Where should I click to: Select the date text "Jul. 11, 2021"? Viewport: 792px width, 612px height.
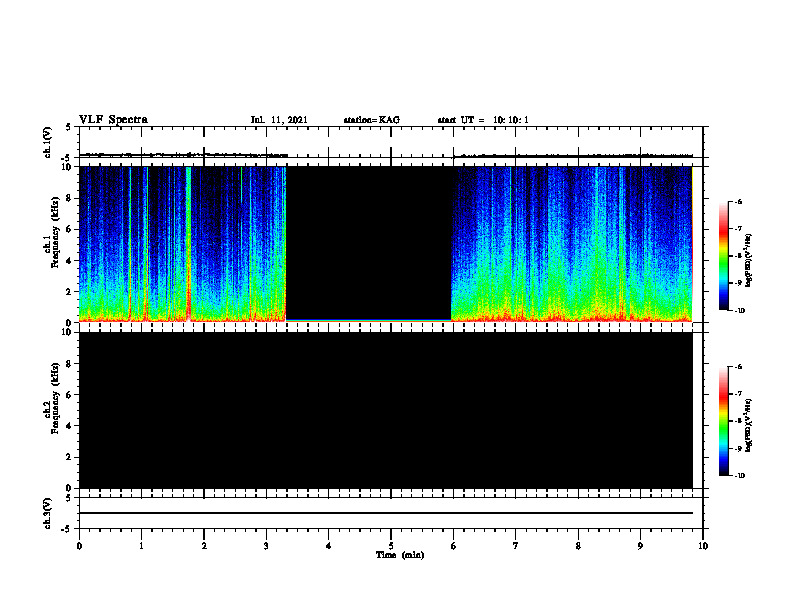click(279, 120)
